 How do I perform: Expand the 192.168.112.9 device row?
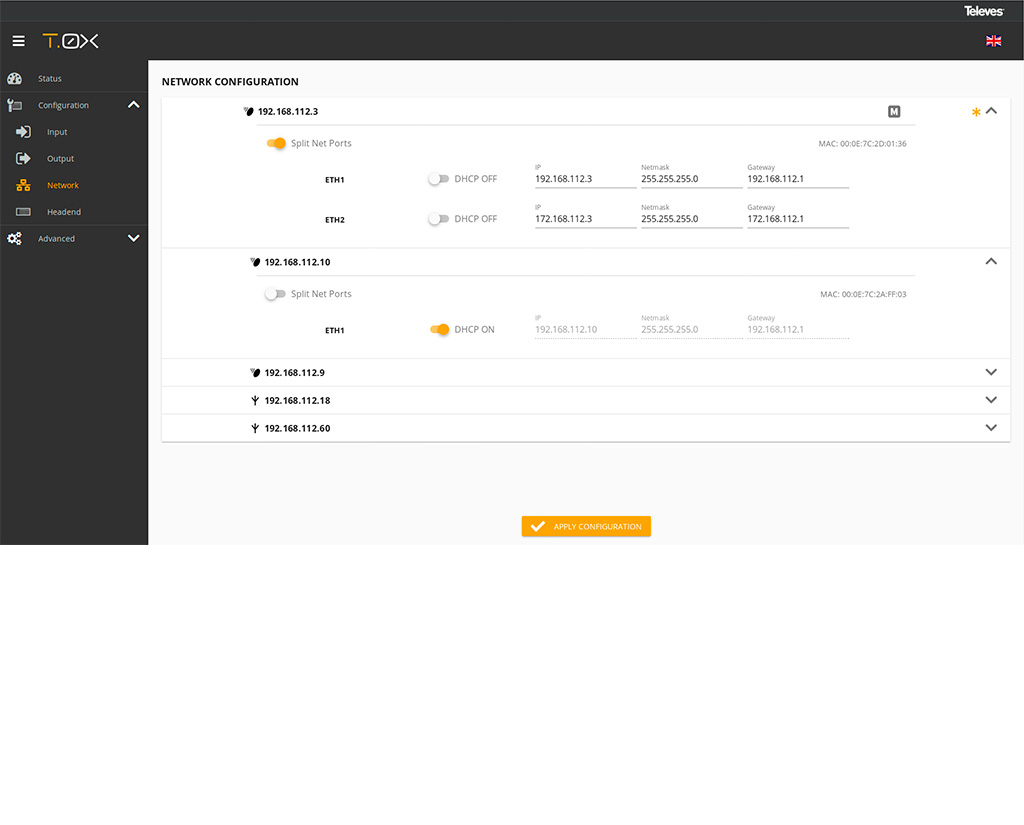tap(991, 372)
